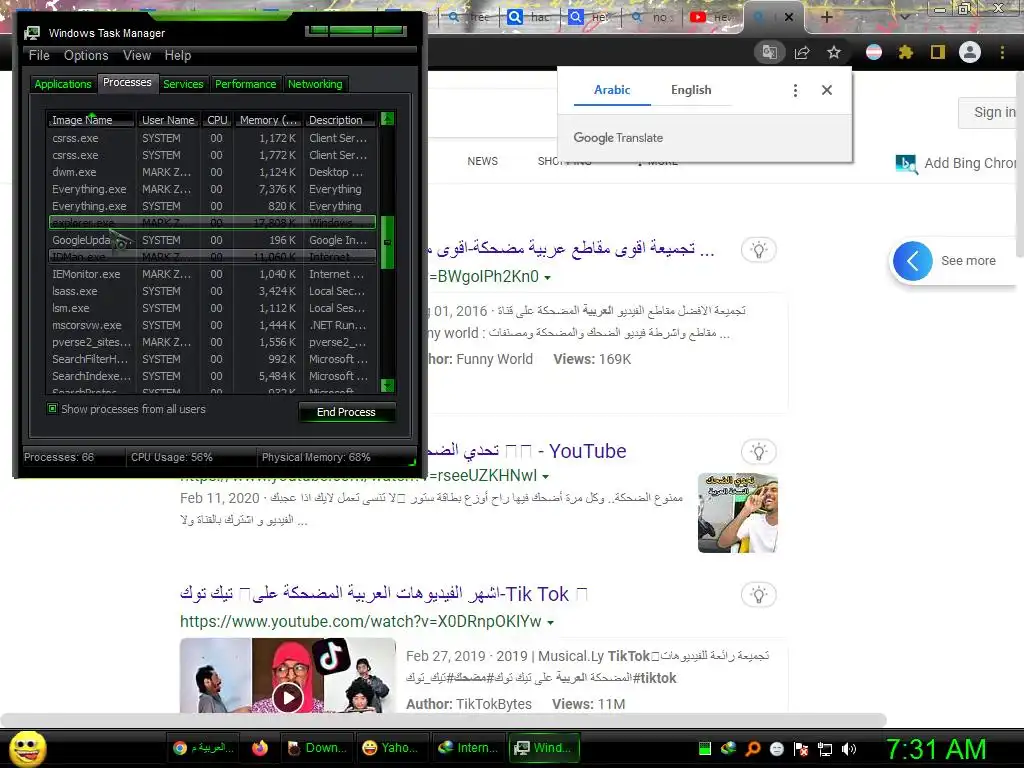The image size is (1024, 768).
Task: Open the Chrome profile avatar
Action: pyautogui.click(x=970, y=52)
